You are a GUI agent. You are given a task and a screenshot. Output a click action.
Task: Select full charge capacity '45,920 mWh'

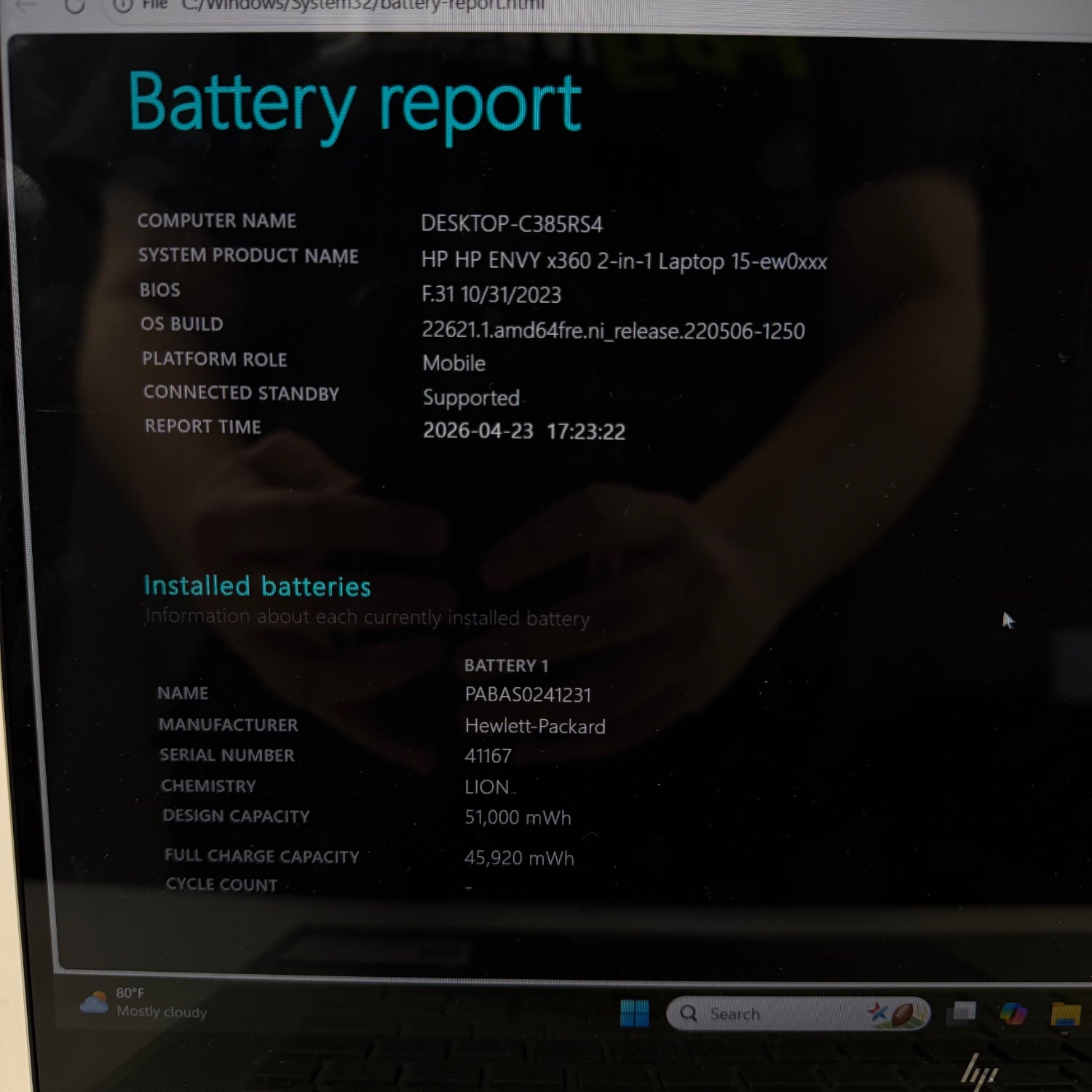point(519,858)
